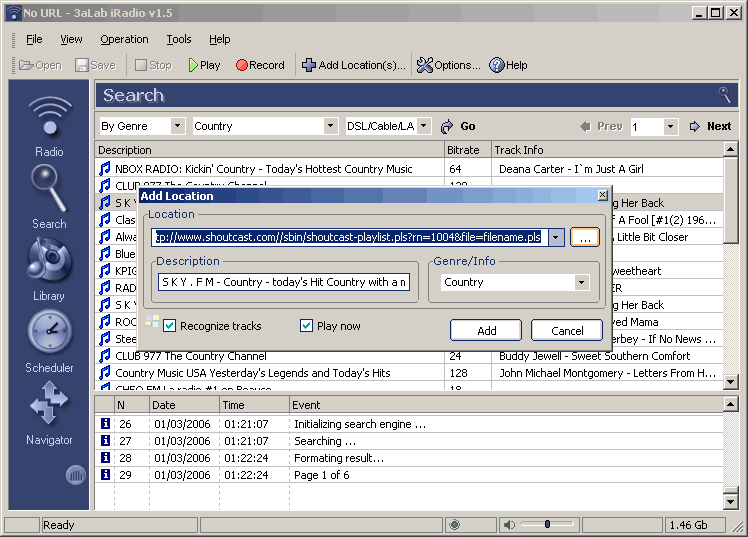
Task: Click Cancel in Add Location dialog
Action: pos(567,330)
